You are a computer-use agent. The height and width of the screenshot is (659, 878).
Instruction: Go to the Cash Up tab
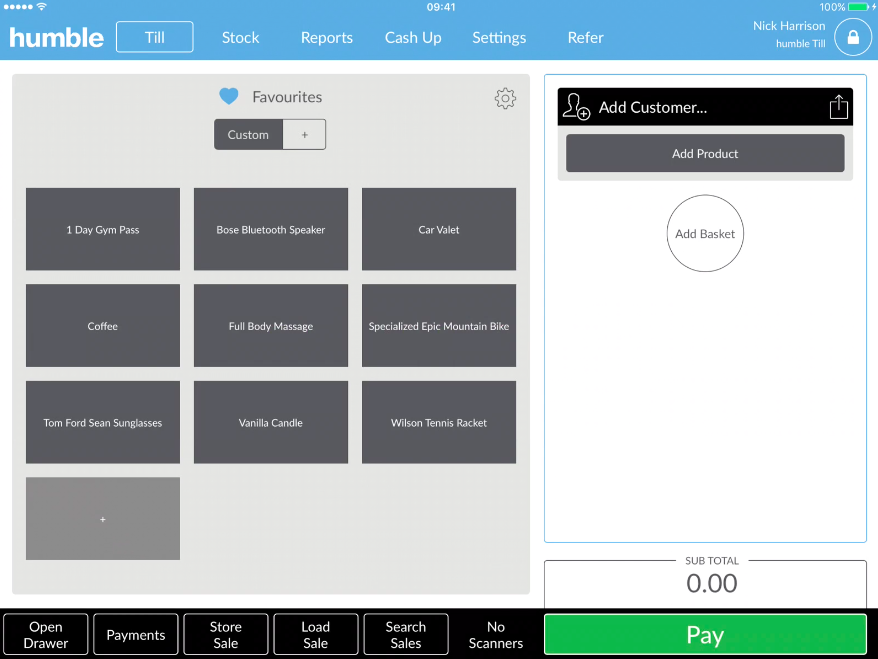[x=413, y=38]
